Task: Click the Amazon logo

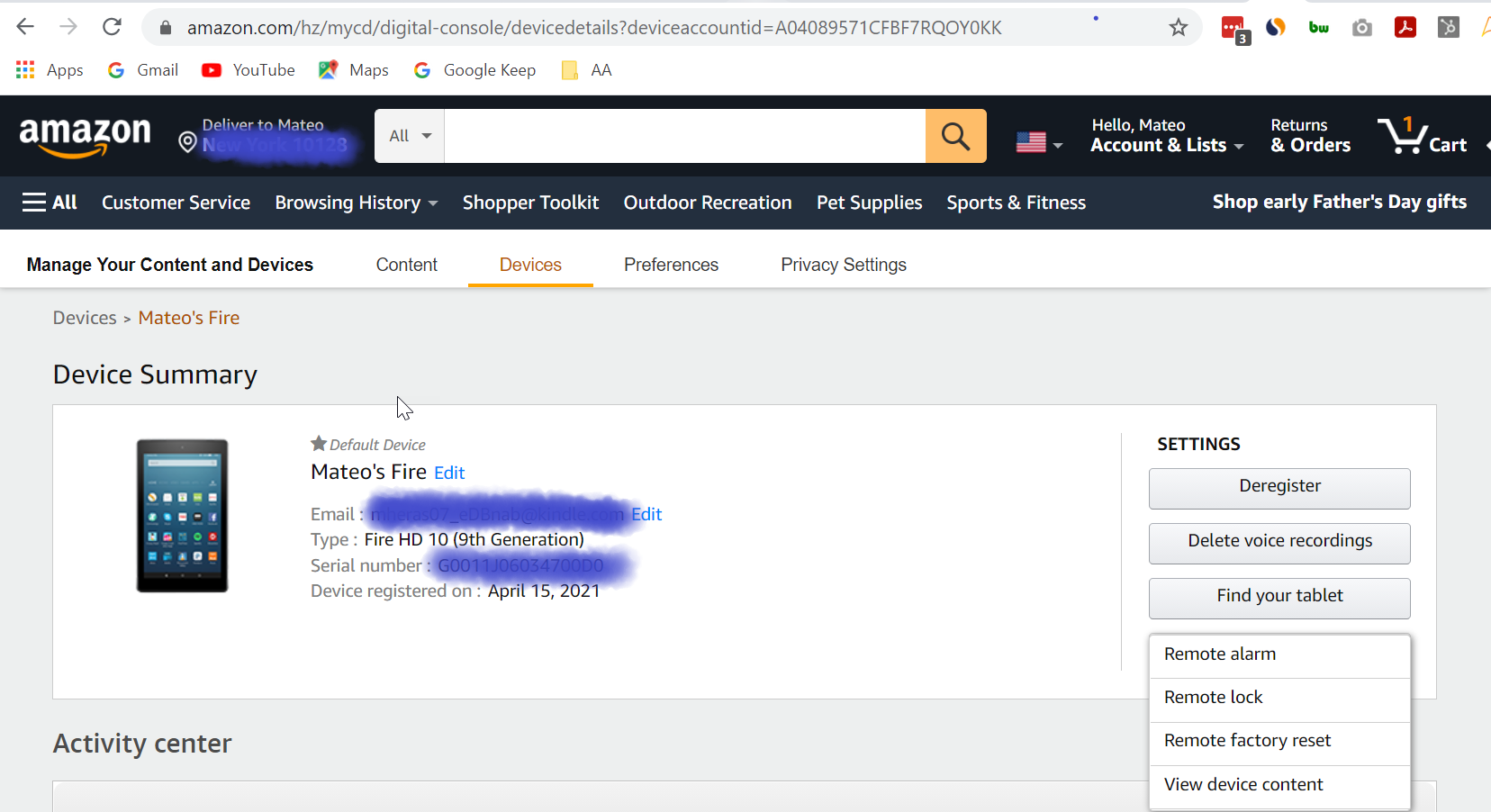Action: tap(85, 136)
